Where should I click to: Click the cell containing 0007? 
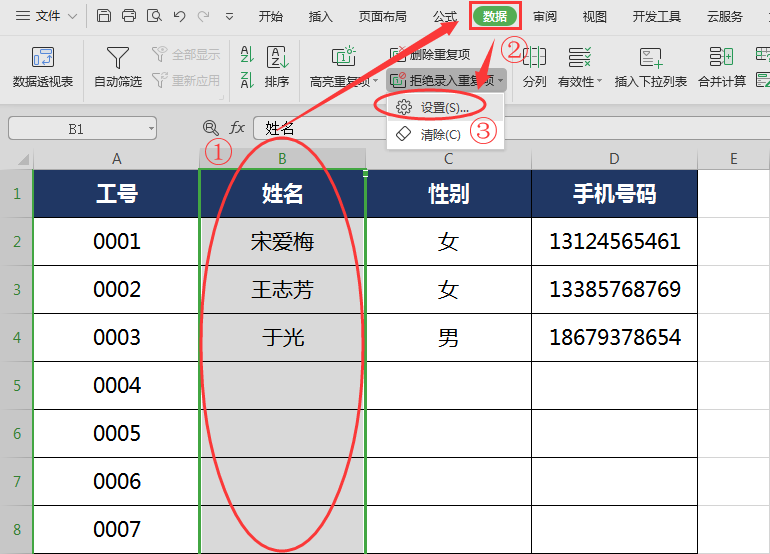pyautogui.click(x=116, y=529)
